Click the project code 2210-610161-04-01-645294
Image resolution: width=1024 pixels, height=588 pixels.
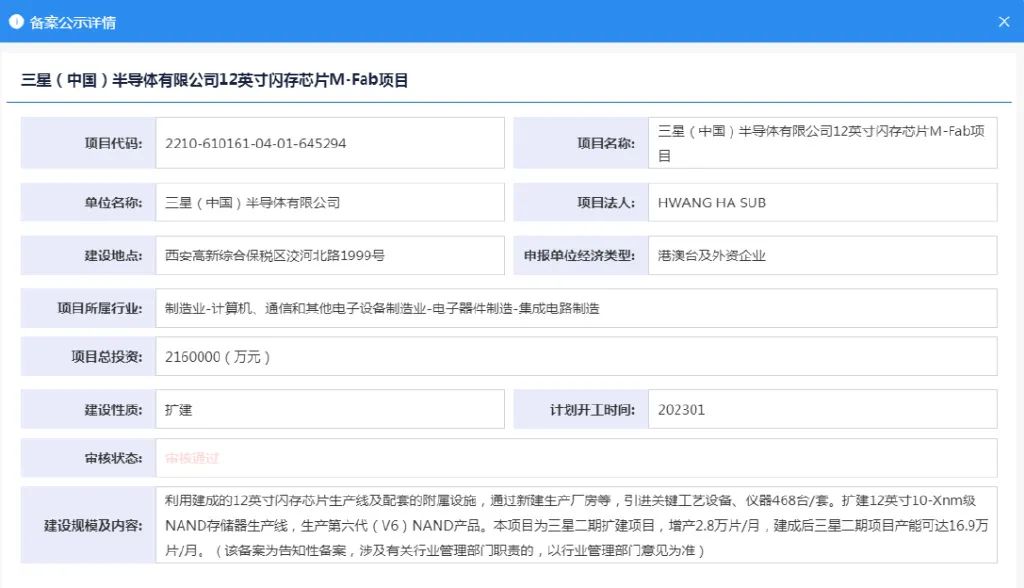pos(255,143)
